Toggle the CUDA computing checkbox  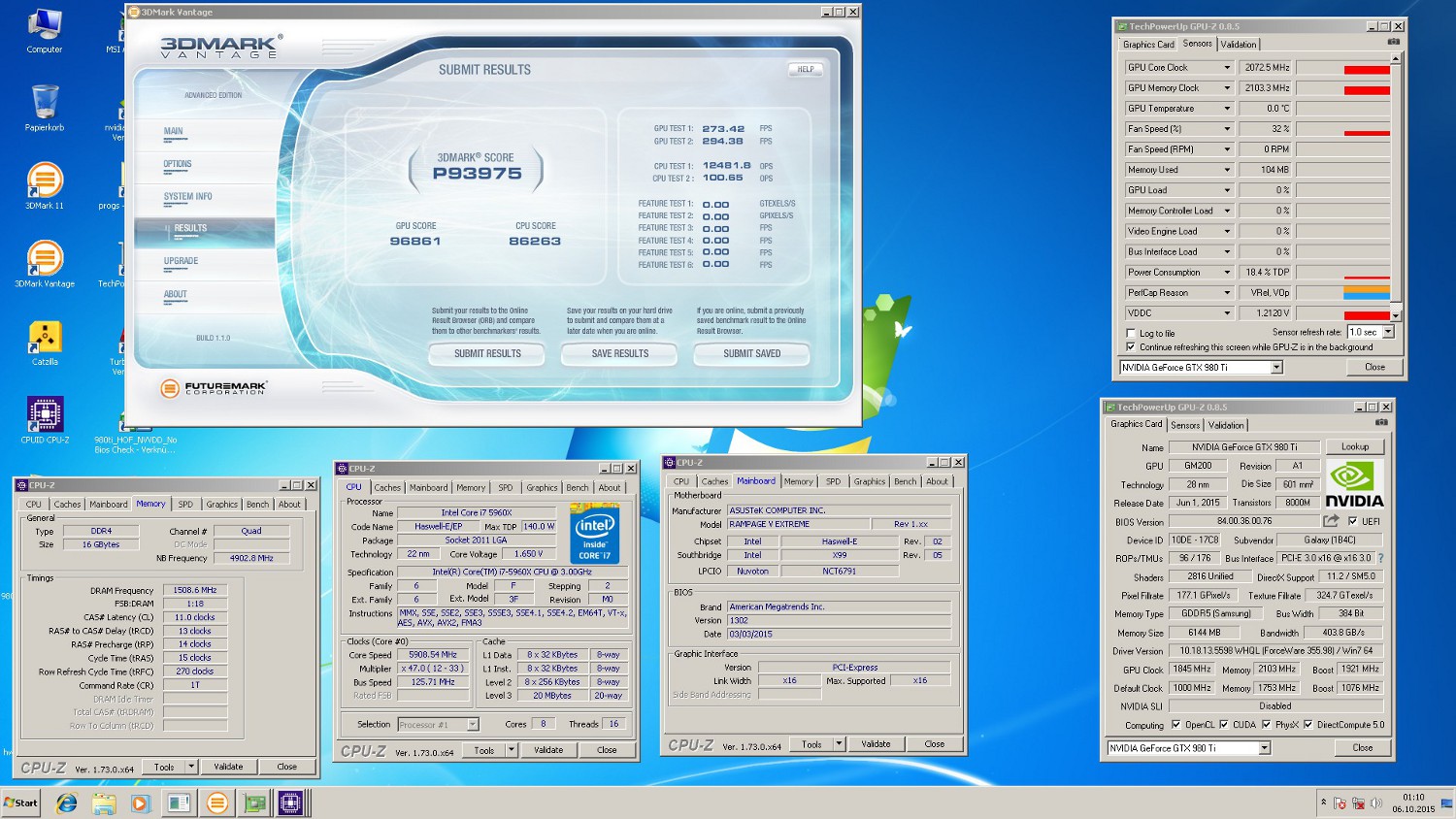[1223, 725]
